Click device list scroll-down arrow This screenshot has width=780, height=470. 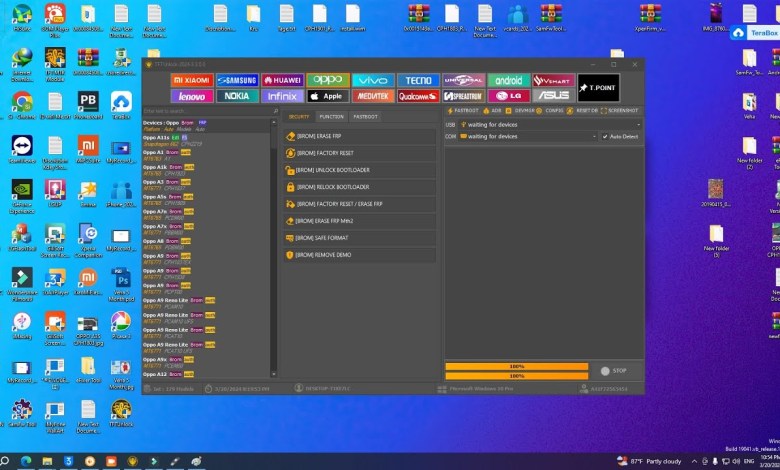pos(274,374)
